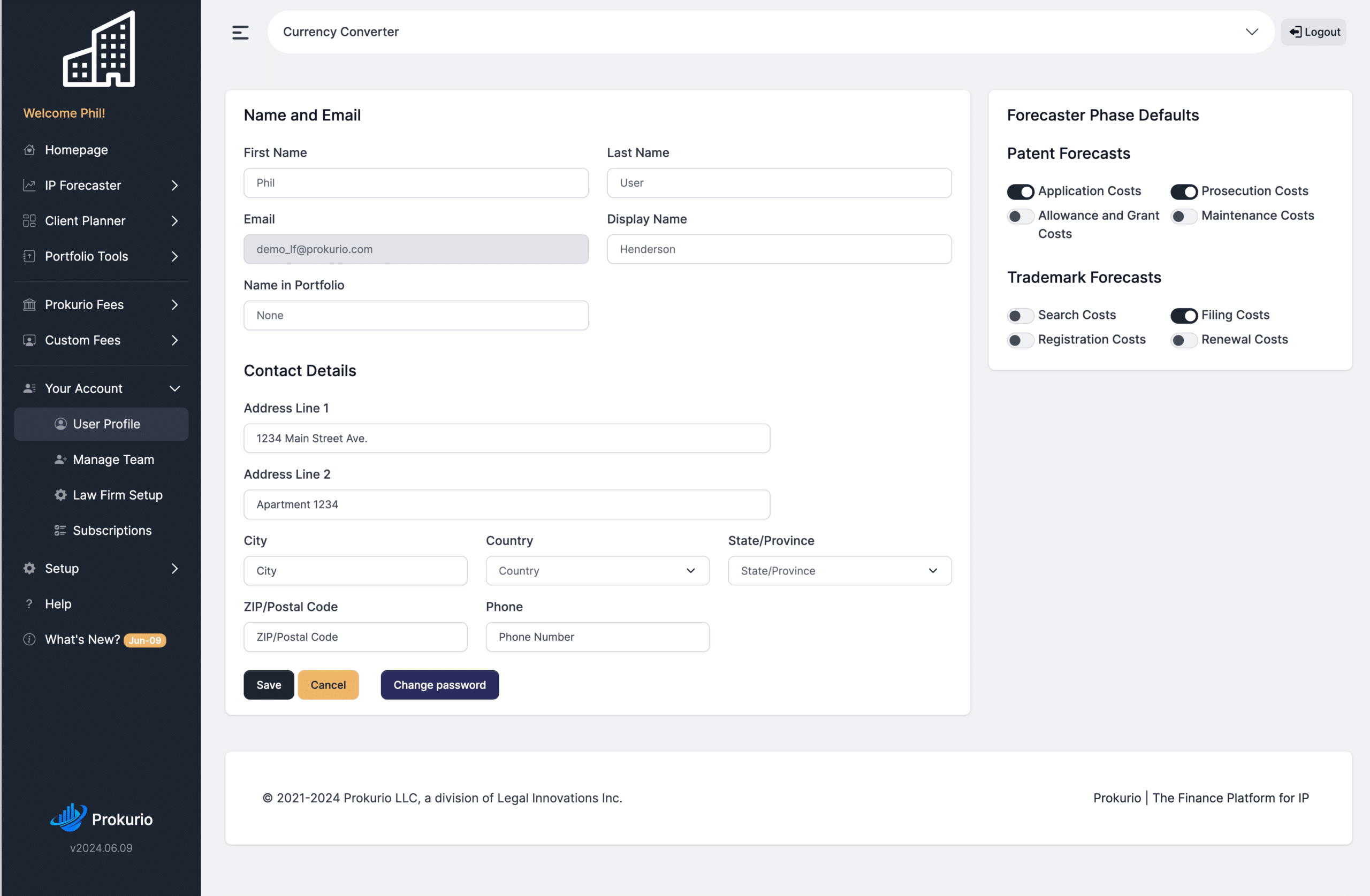Screen dimensions: 1370x896
Task: Click the Change password button
Action: pyautogui.click(x=440, y=685)
